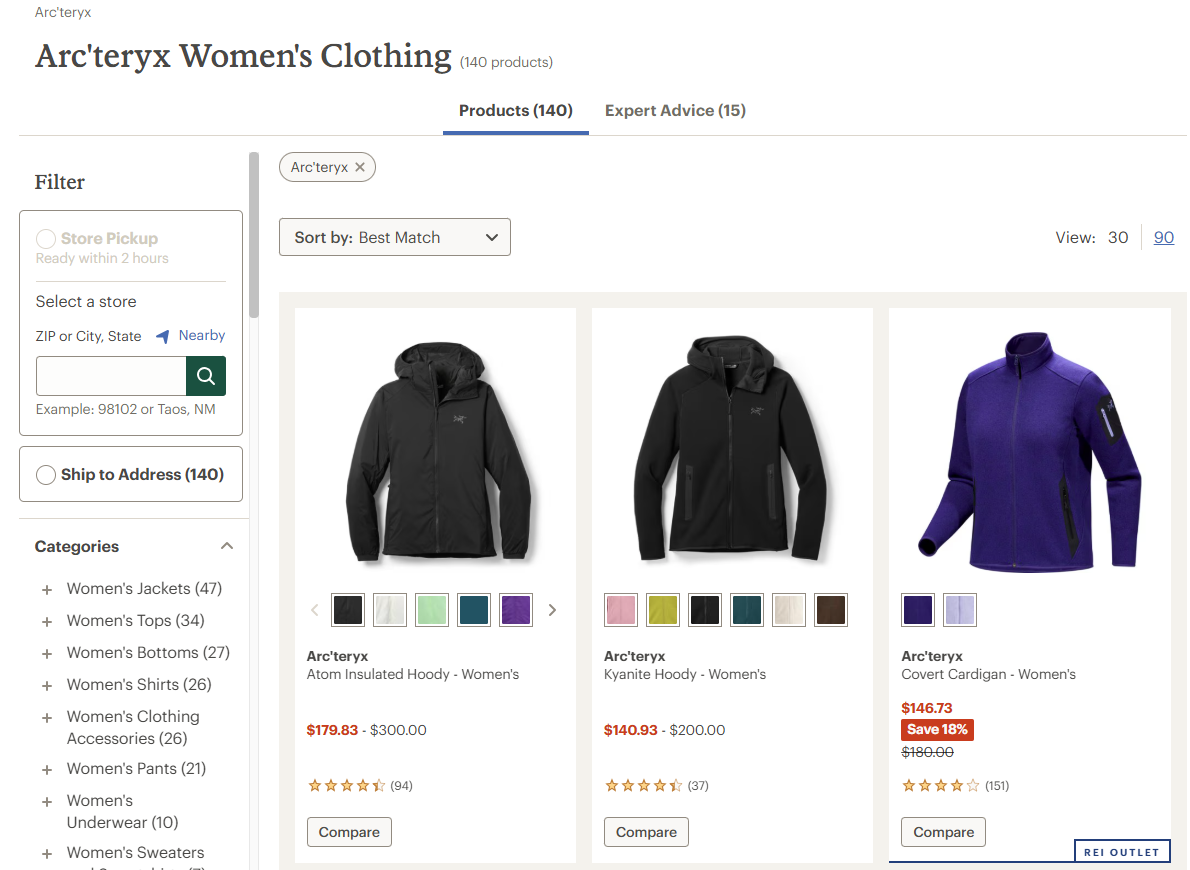Open the Sort by Best Match dropdown
The height and width of the screenshot is (870, 1190).
tap(395, 237)
